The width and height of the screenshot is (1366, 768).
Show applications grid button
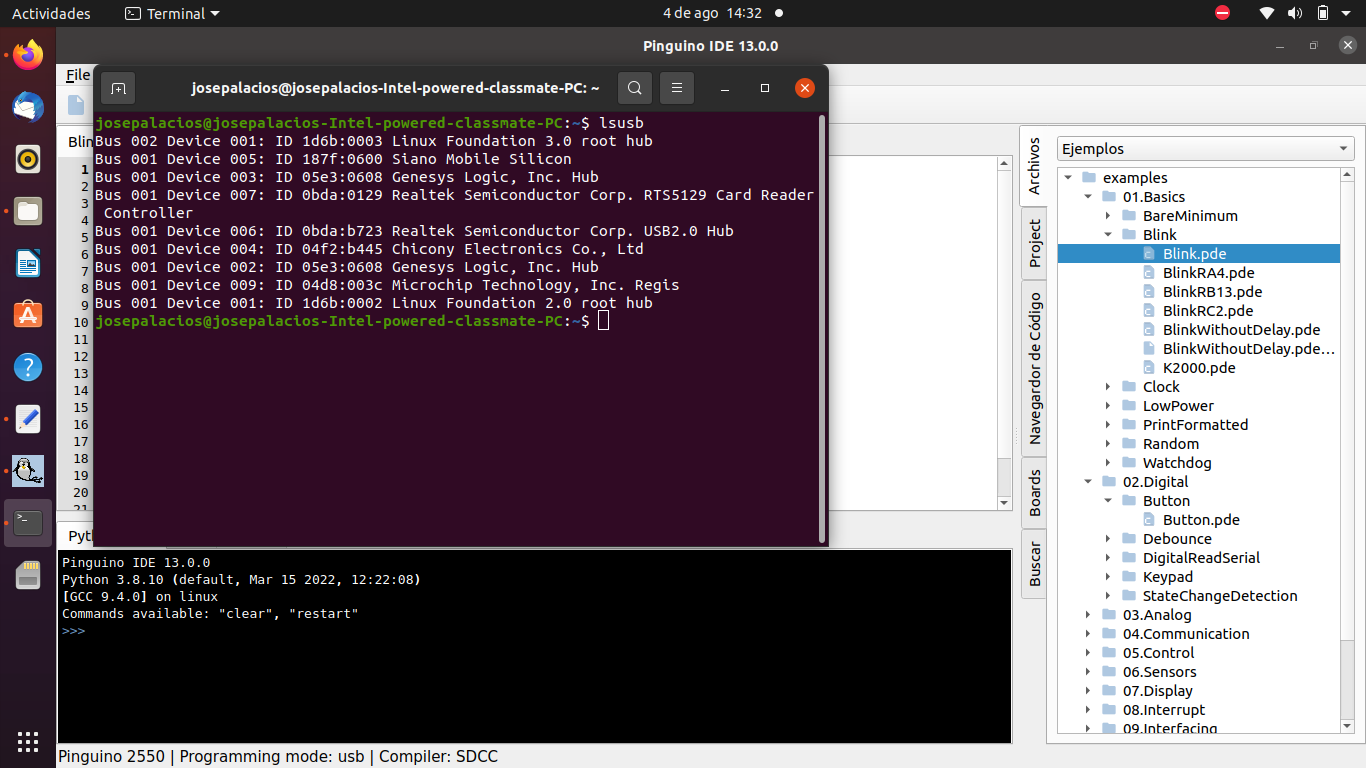coord(28,741)
